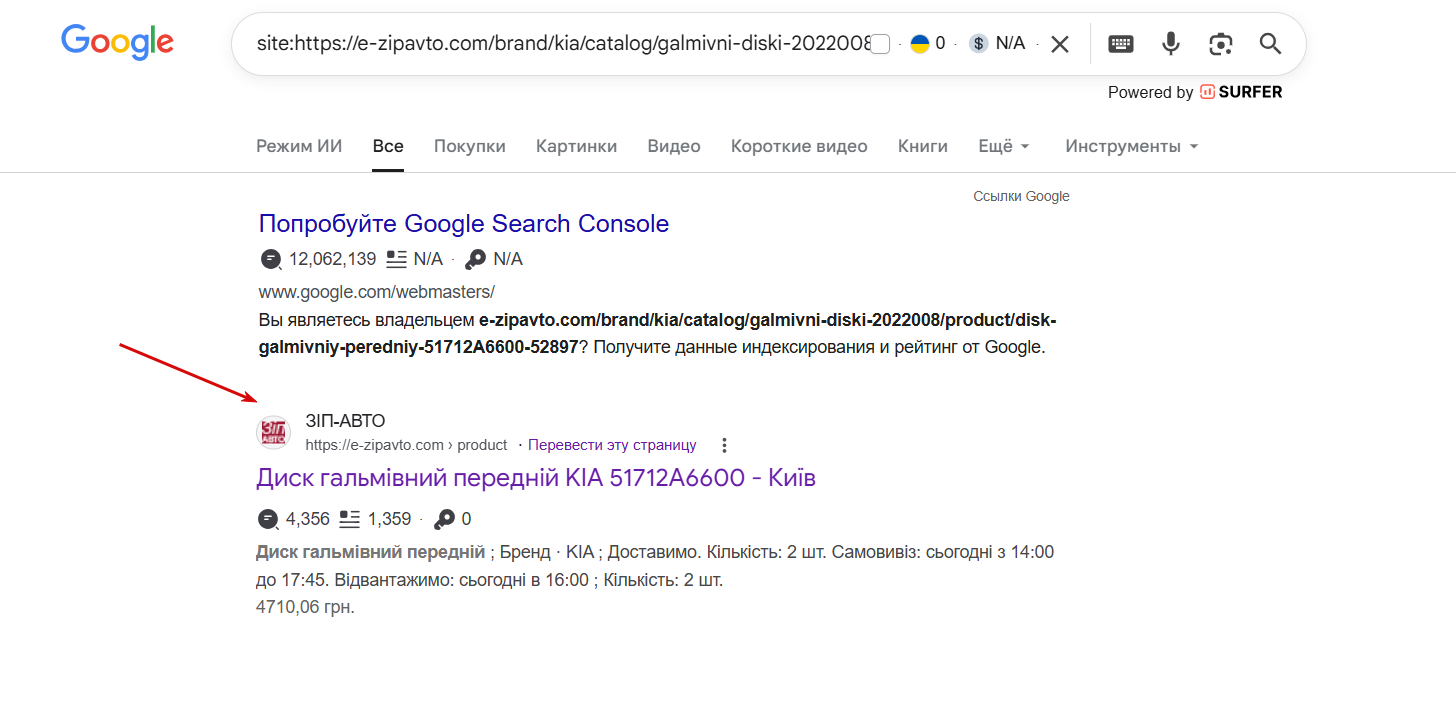Open Попробуйте Google Search Console link
The height and width of the screenshot is (713, 1456).
point(464,223)
